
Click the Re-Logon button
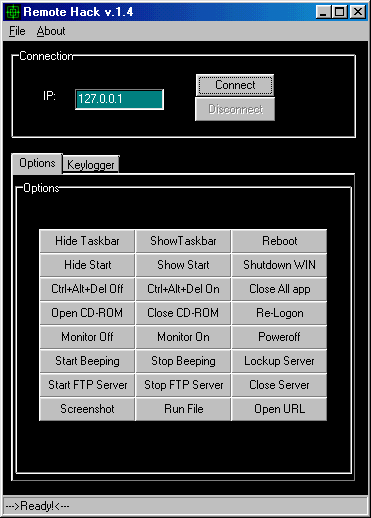coord(279,313)
